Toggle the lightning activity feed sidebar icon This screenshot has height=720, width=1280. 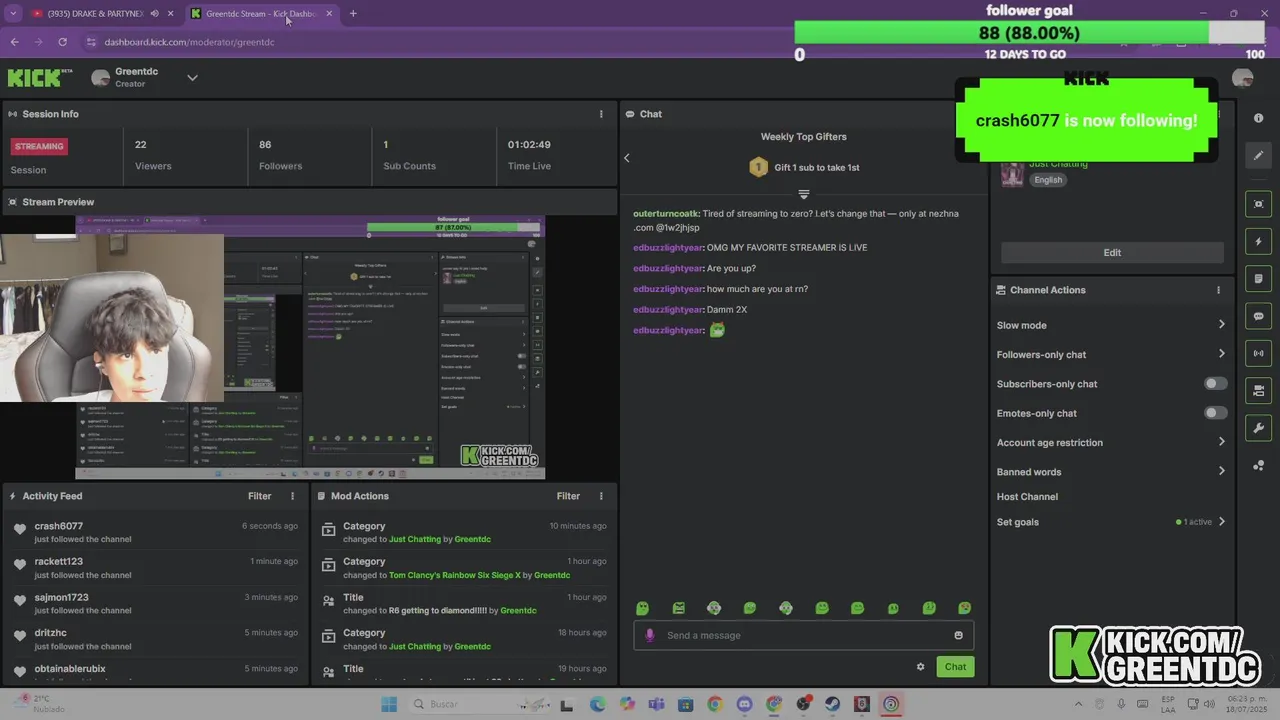[x=1258, y=242]
